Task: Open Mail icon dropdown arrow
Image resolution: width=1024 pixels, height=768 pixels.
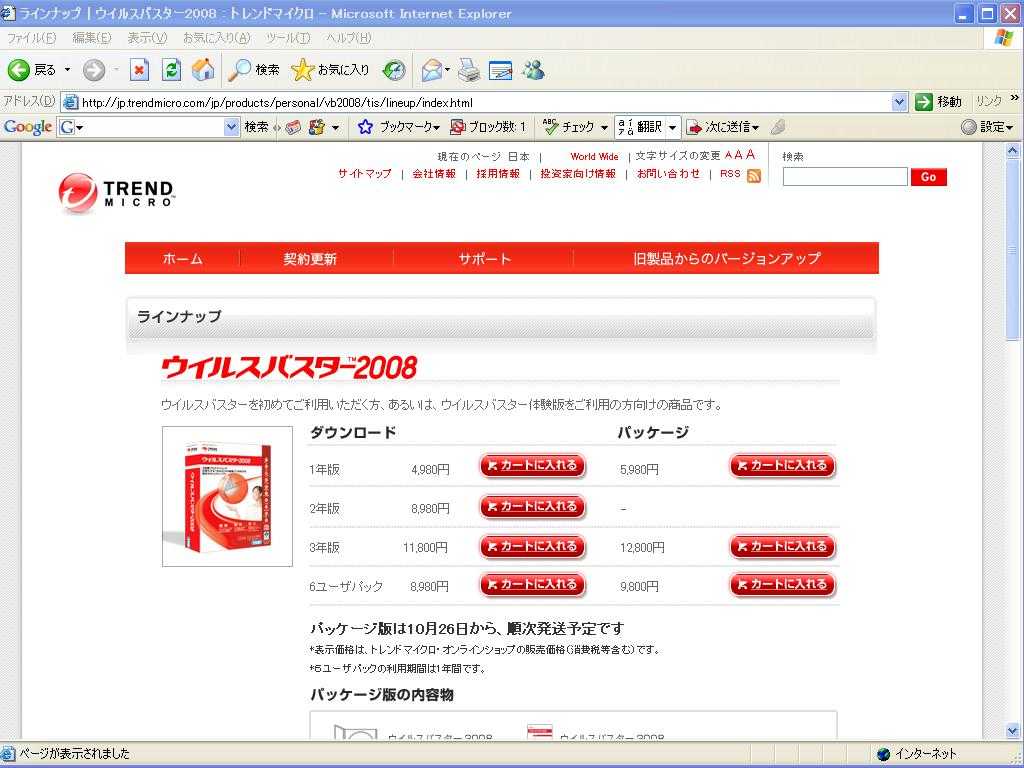Action: point(447,69)
